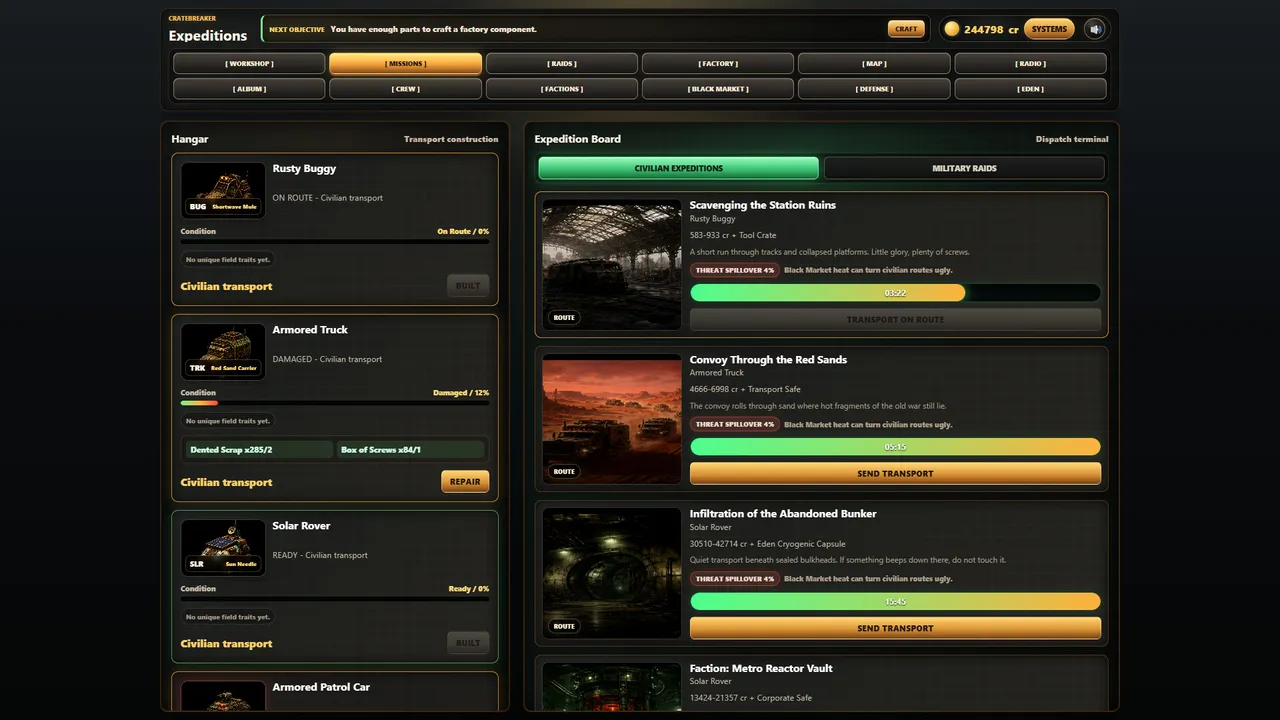Open the Eden tab
The width and height of the screenshot is (1280, 720).
[1030, 88]
